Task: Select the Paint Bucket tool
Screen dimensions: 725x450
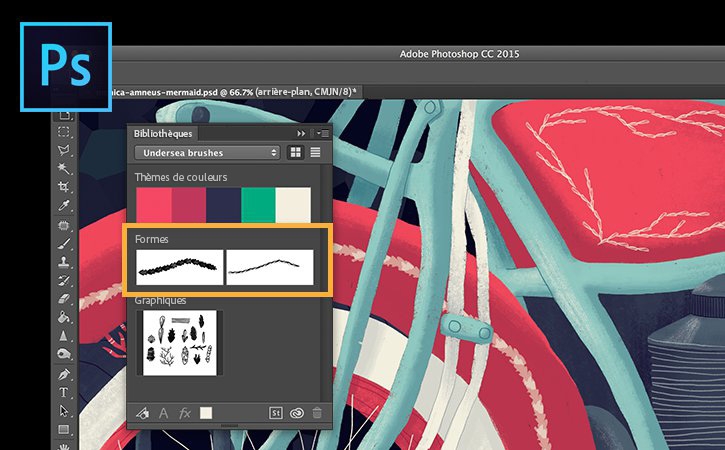Action: (64, 317)
